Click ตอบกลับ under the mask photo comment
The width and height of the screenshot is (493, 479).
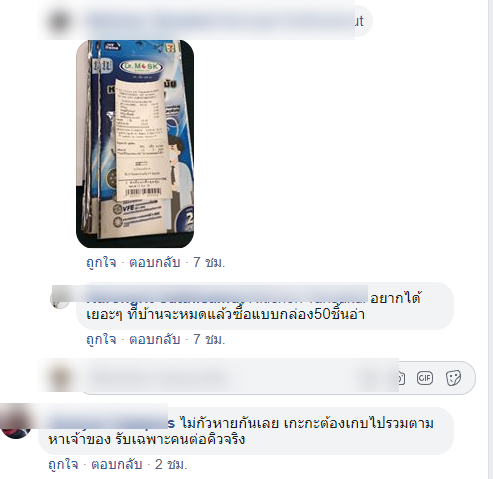[155, 263]
